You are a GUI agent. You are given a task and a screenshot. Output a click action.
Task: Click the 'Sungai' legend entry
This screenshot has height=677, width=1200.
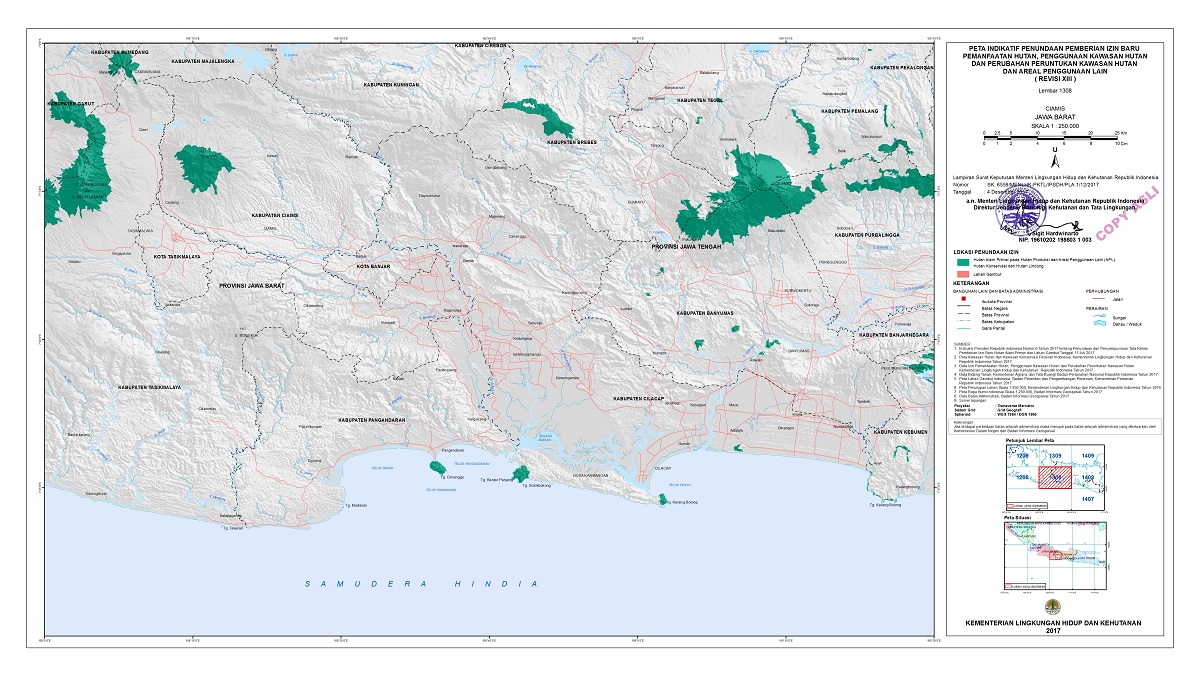[1119, 318]
